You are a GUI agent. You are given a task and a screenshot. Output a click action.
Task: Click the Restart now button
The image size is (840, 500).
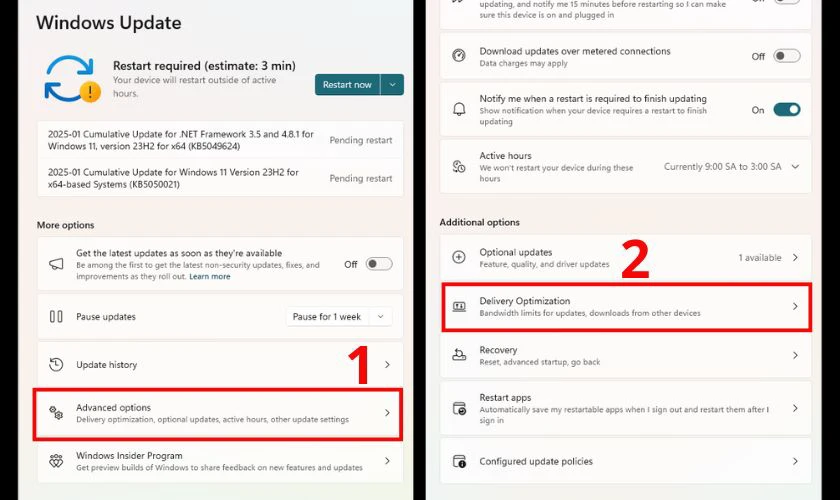[347, 85]
